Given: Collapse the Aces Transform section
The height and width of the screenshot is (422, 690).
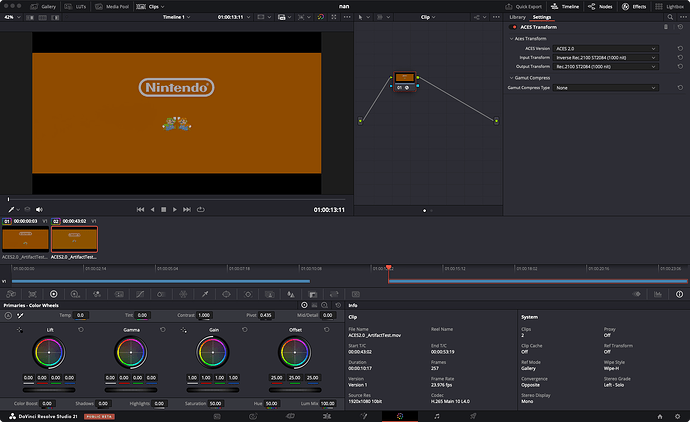Looking at the screenshot, I should coord(511,39).
